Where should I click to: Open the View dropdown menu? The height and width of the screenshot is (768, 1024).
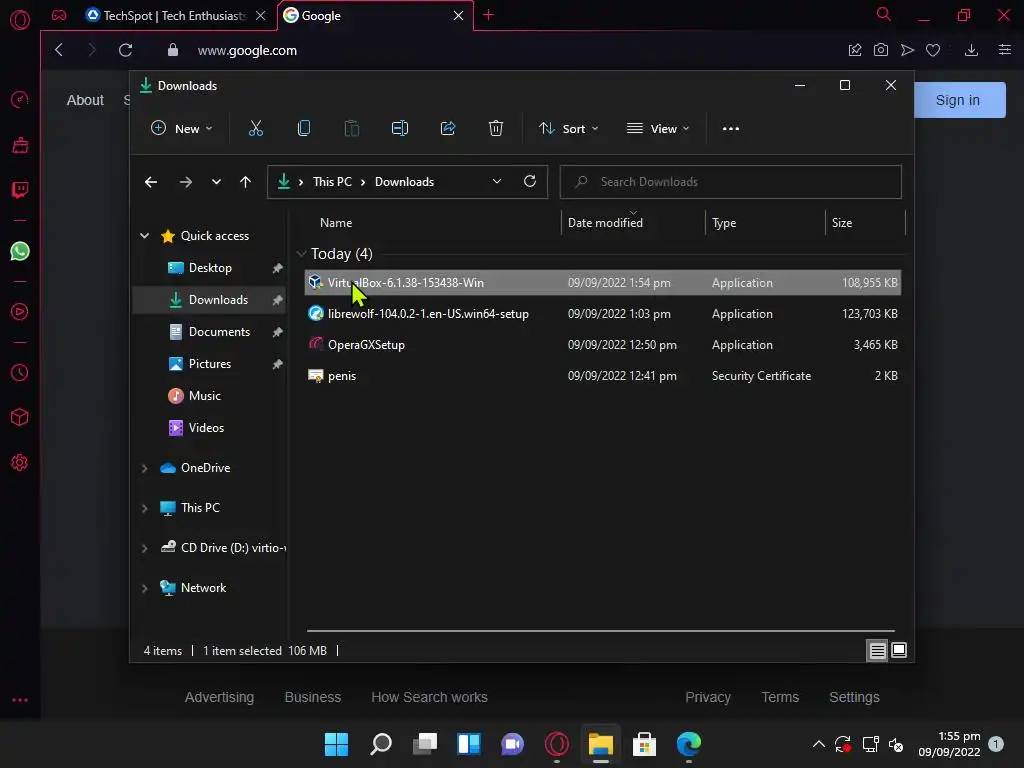pos(658,129)
